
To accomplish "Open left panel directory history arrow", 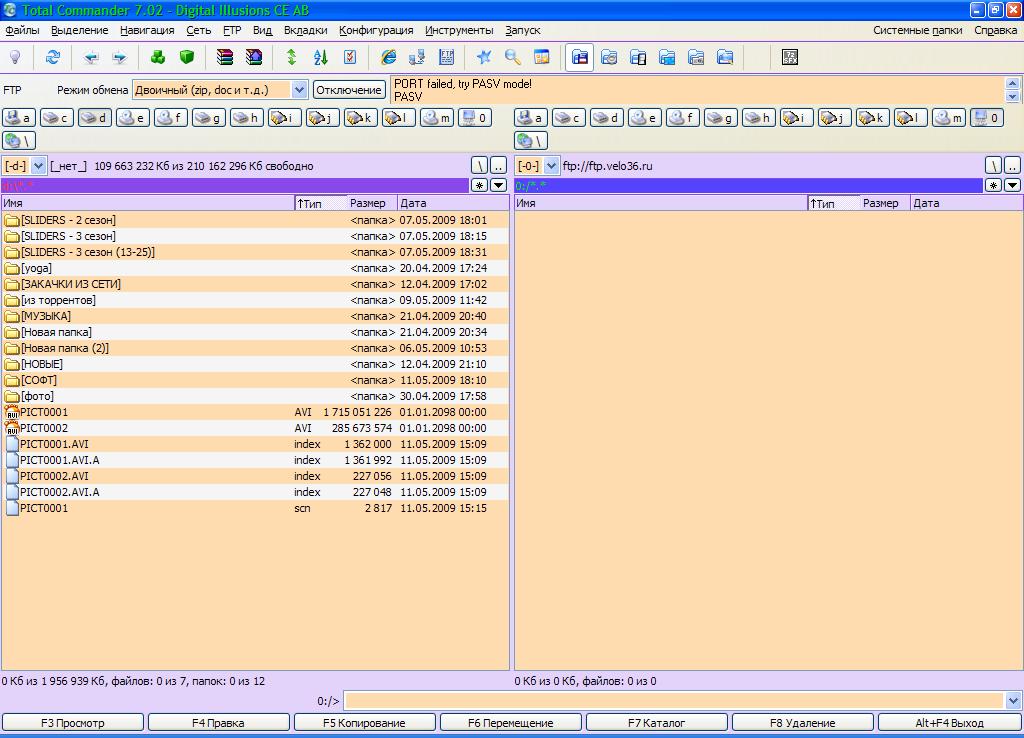I will pos(498,185).
